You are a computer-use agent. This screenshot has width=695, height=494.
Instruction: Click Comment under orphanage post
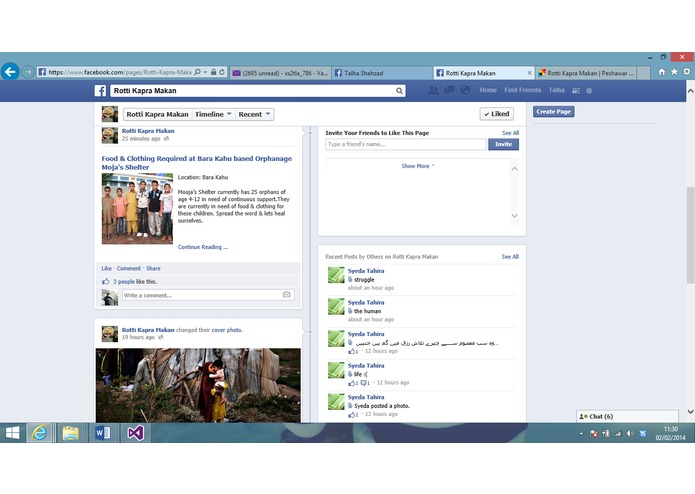pyautogui.click(x=129, y=268)
